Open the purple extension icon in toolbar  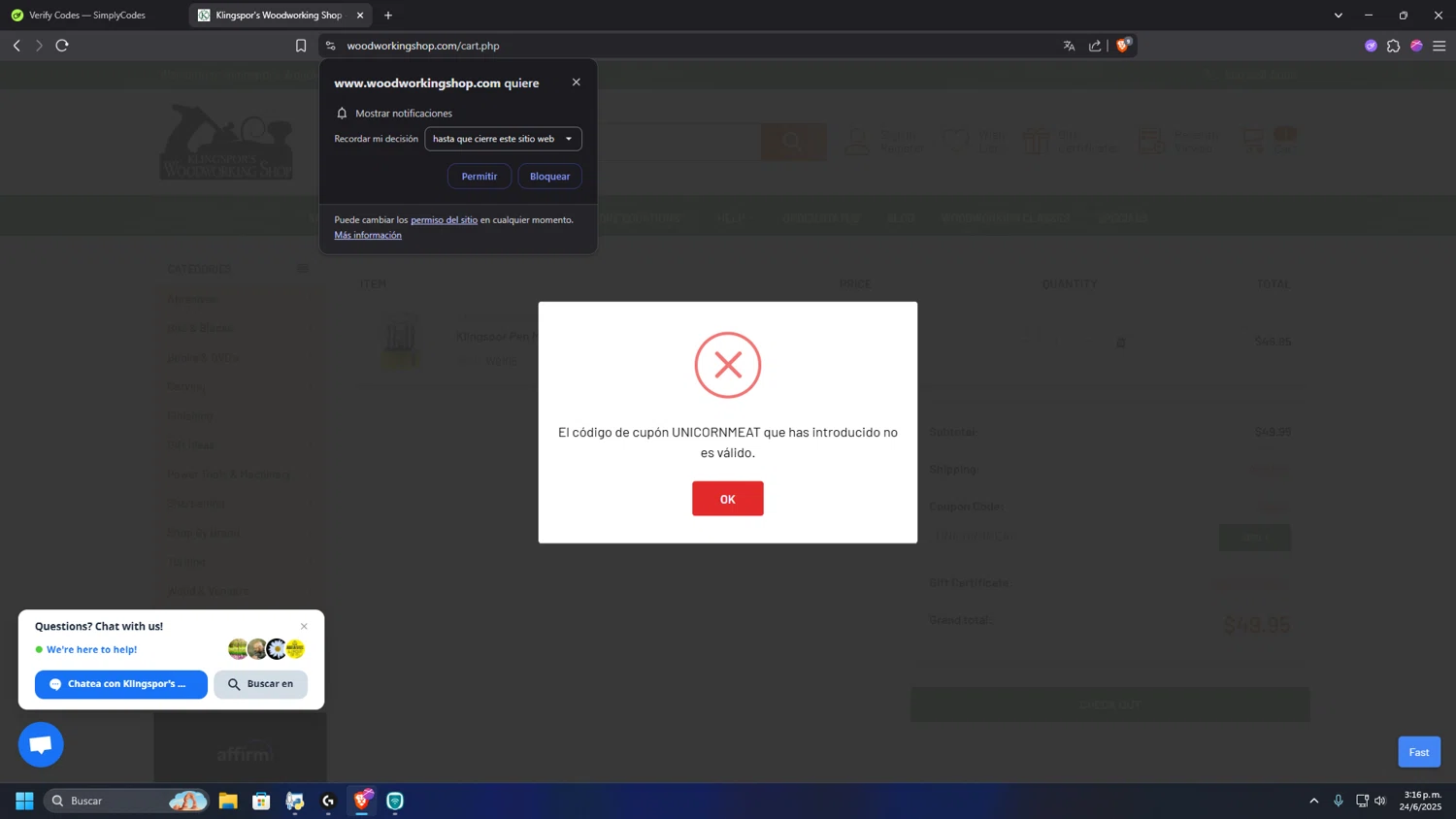1371,46
